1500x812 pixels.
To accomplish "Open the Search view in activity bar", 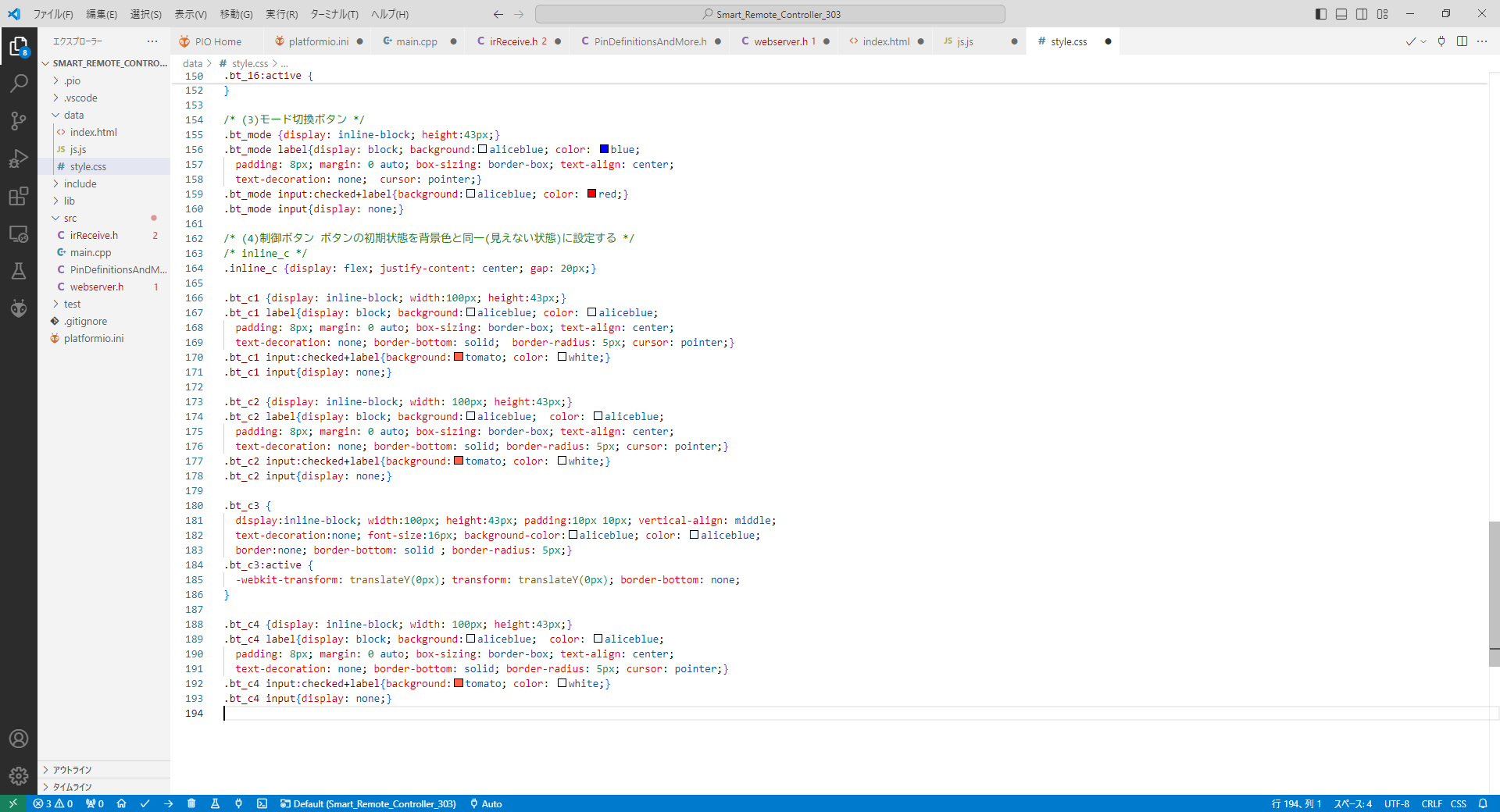I will (x=19, y=83).
